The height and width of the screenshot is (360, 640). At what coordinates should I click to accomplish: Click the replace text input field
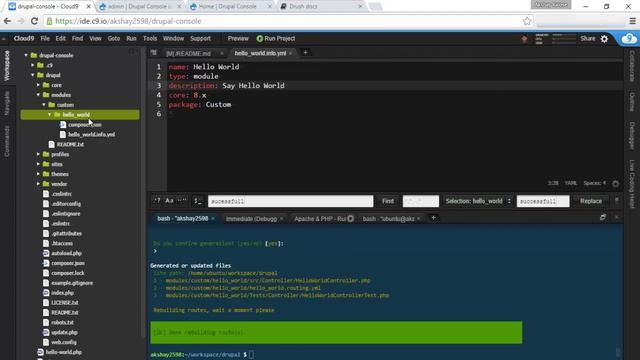point(543,201)
